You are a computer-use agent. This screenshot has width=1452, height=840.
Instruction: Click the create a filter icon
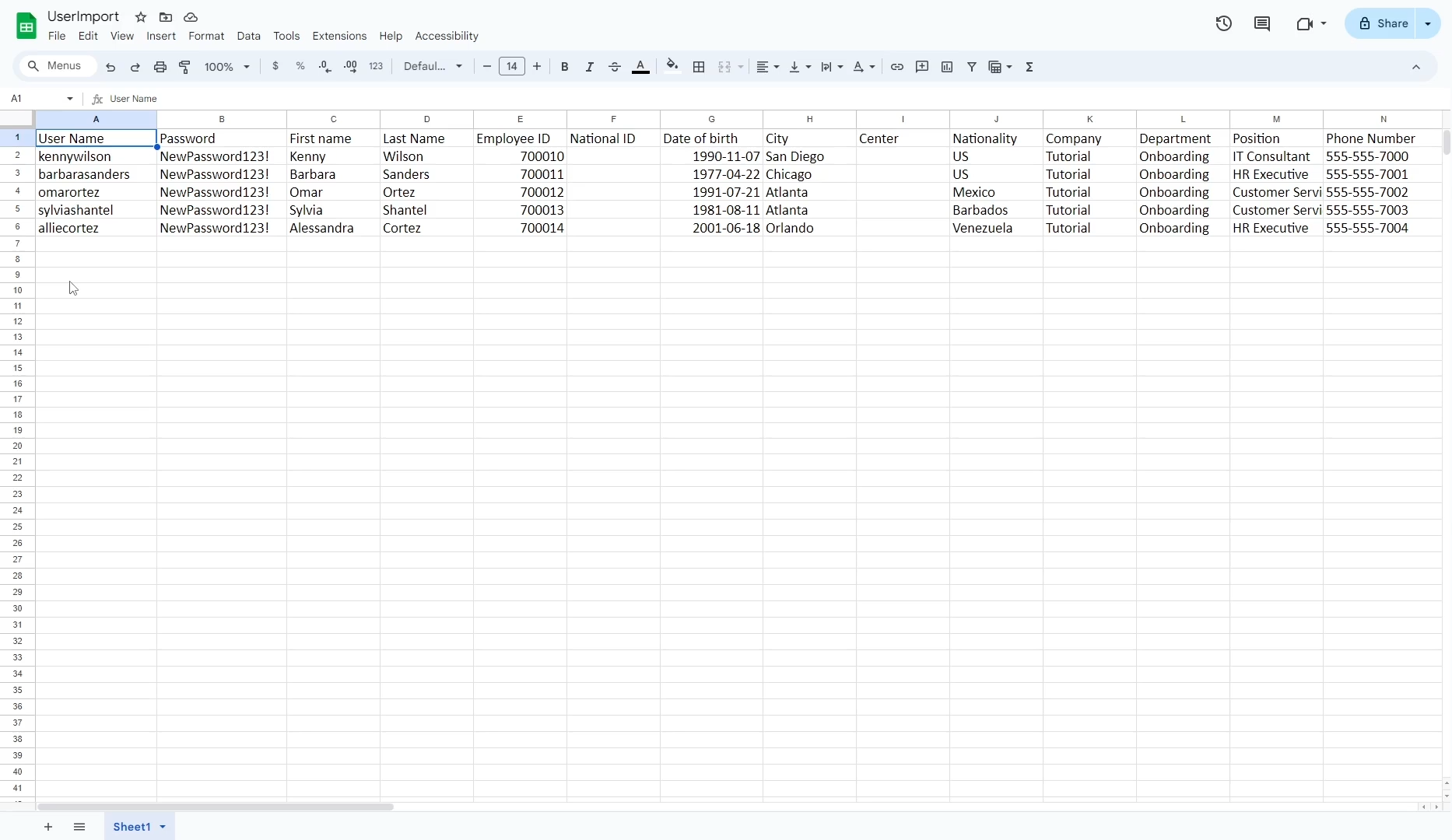pyautogui.click(x=972, y=68)
